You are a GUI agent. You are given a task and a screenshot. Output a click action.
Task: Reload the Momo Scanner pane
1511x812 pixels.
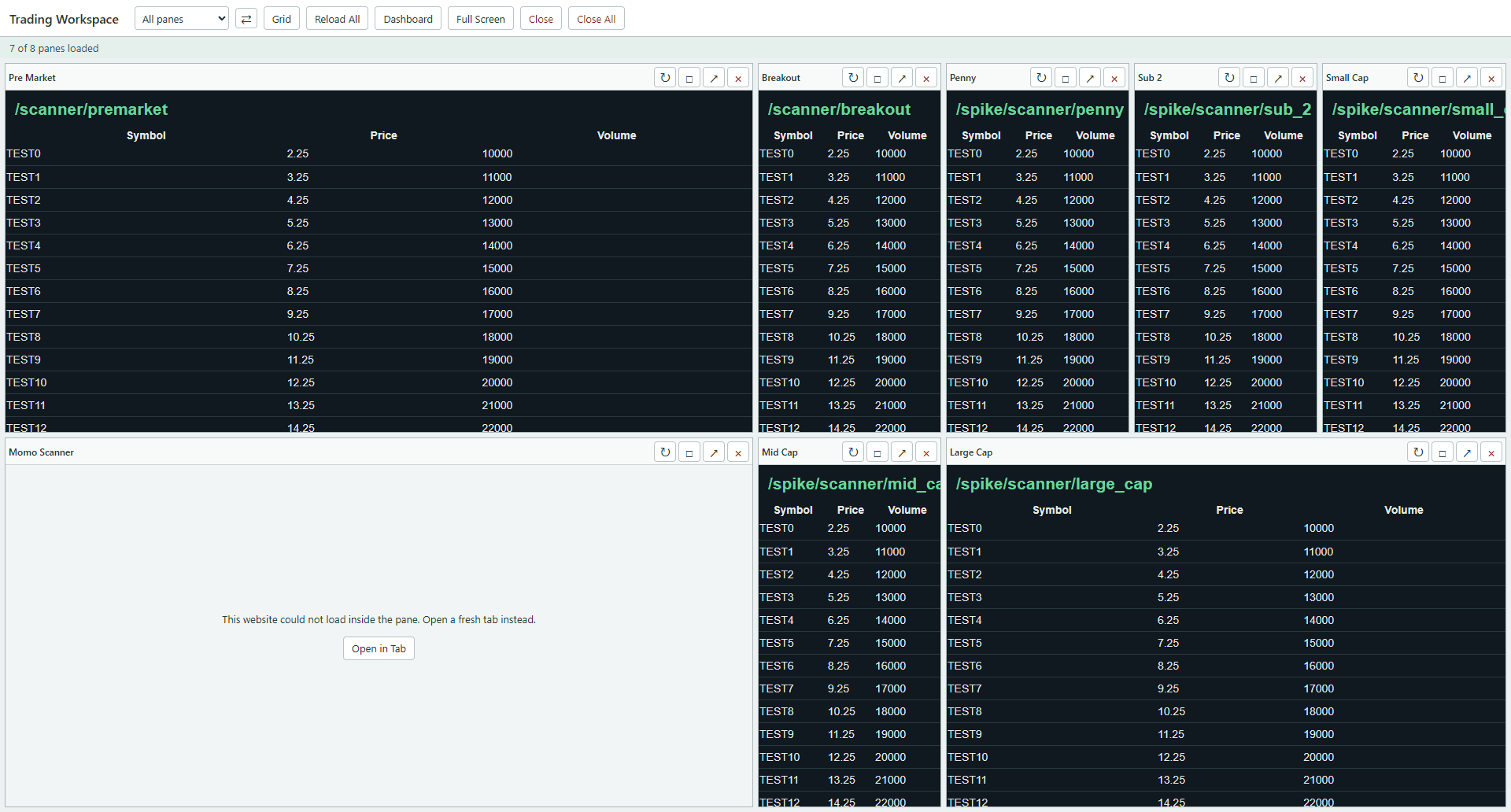[665, 452]
